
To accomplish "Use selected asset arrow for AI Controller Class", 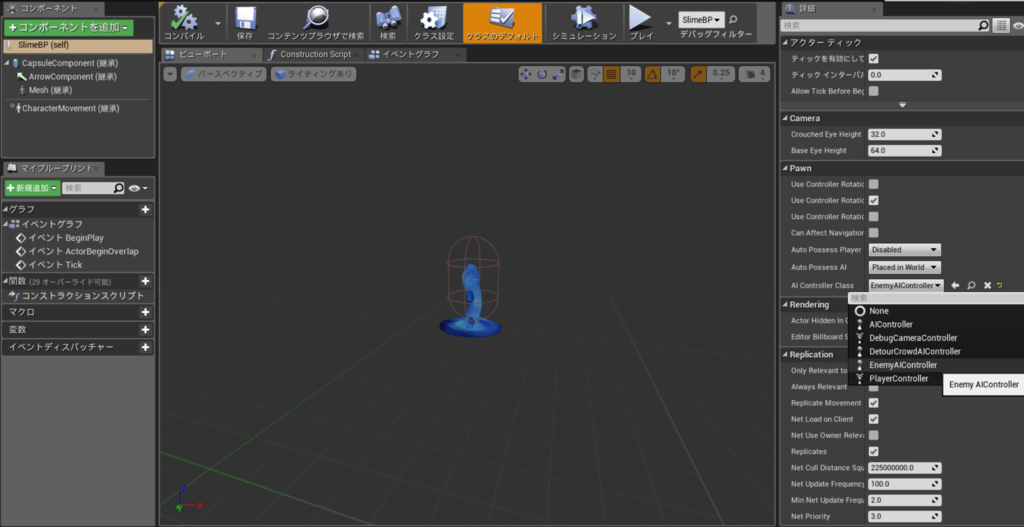I will click(x=955, y=285).
